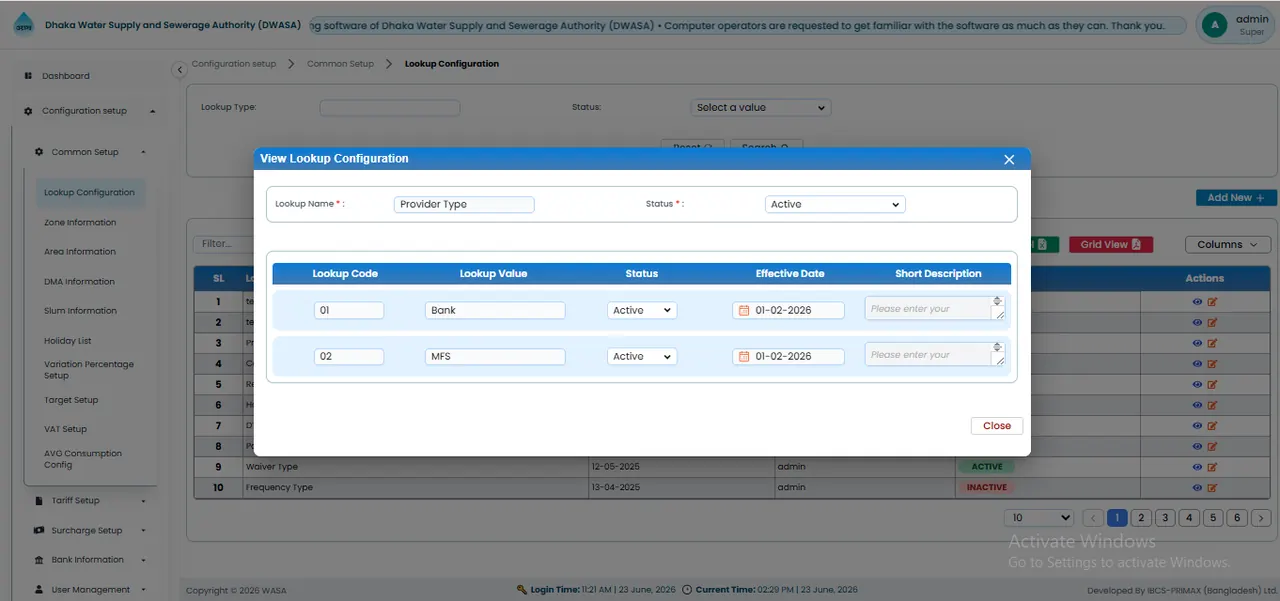1280x601 pixels.
Task: Click the DWASA logo in the header
Action: point(23,26)
